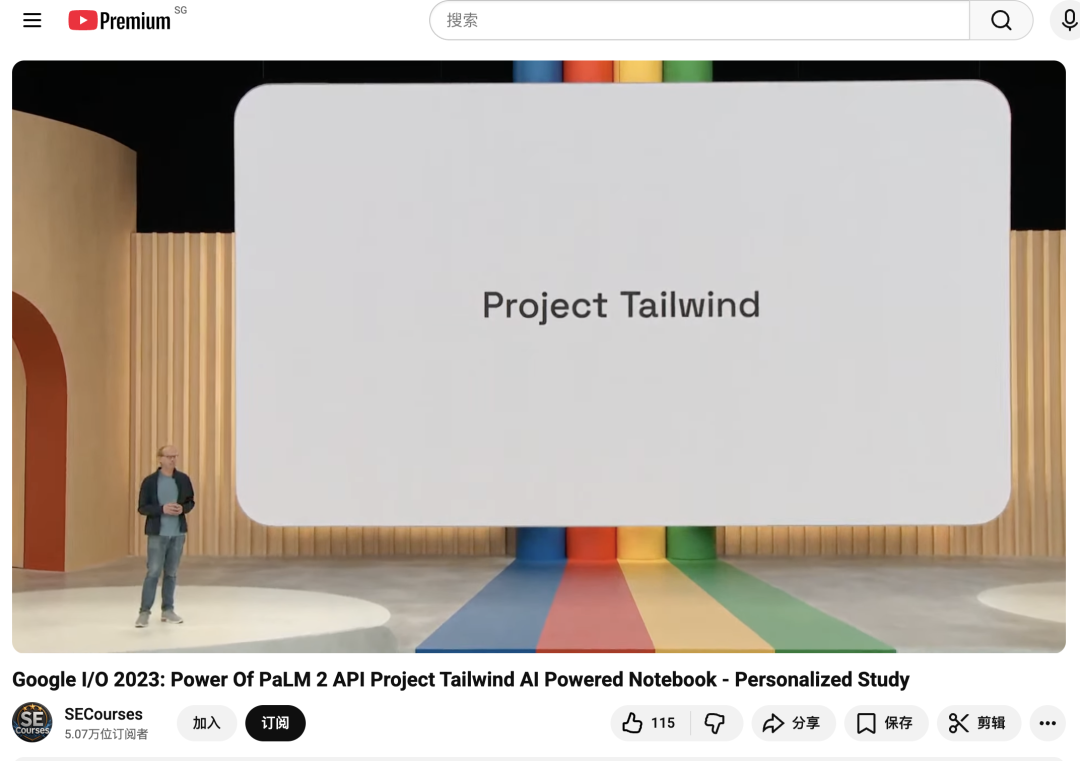Screen dimensions: 1080x761
Task: Like the video with thumbs-up
Action: pyautogui.click(x=650, y=722)
